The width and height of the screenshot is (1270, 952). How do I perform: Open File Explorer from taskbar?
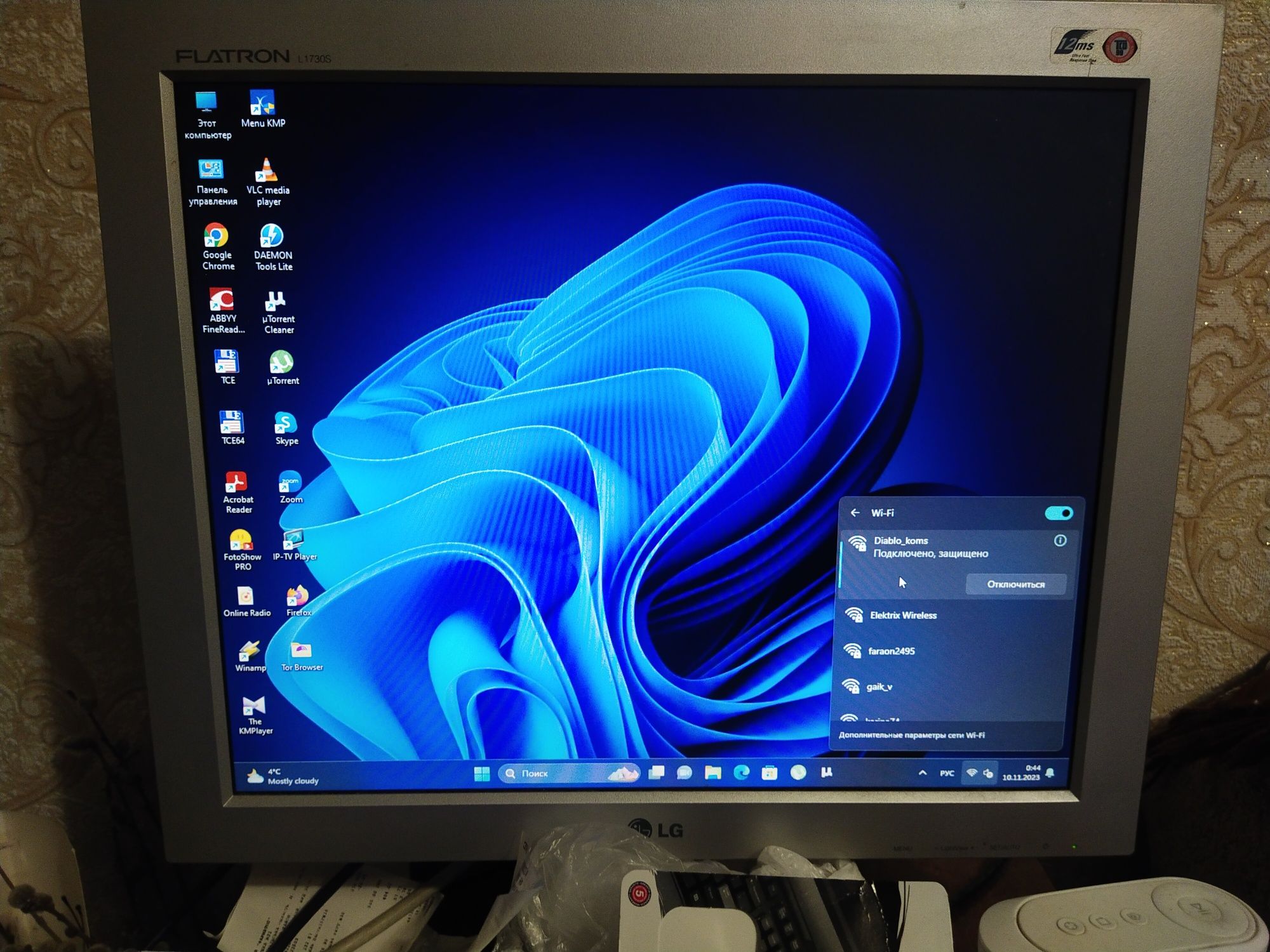(x=712, y=772)
